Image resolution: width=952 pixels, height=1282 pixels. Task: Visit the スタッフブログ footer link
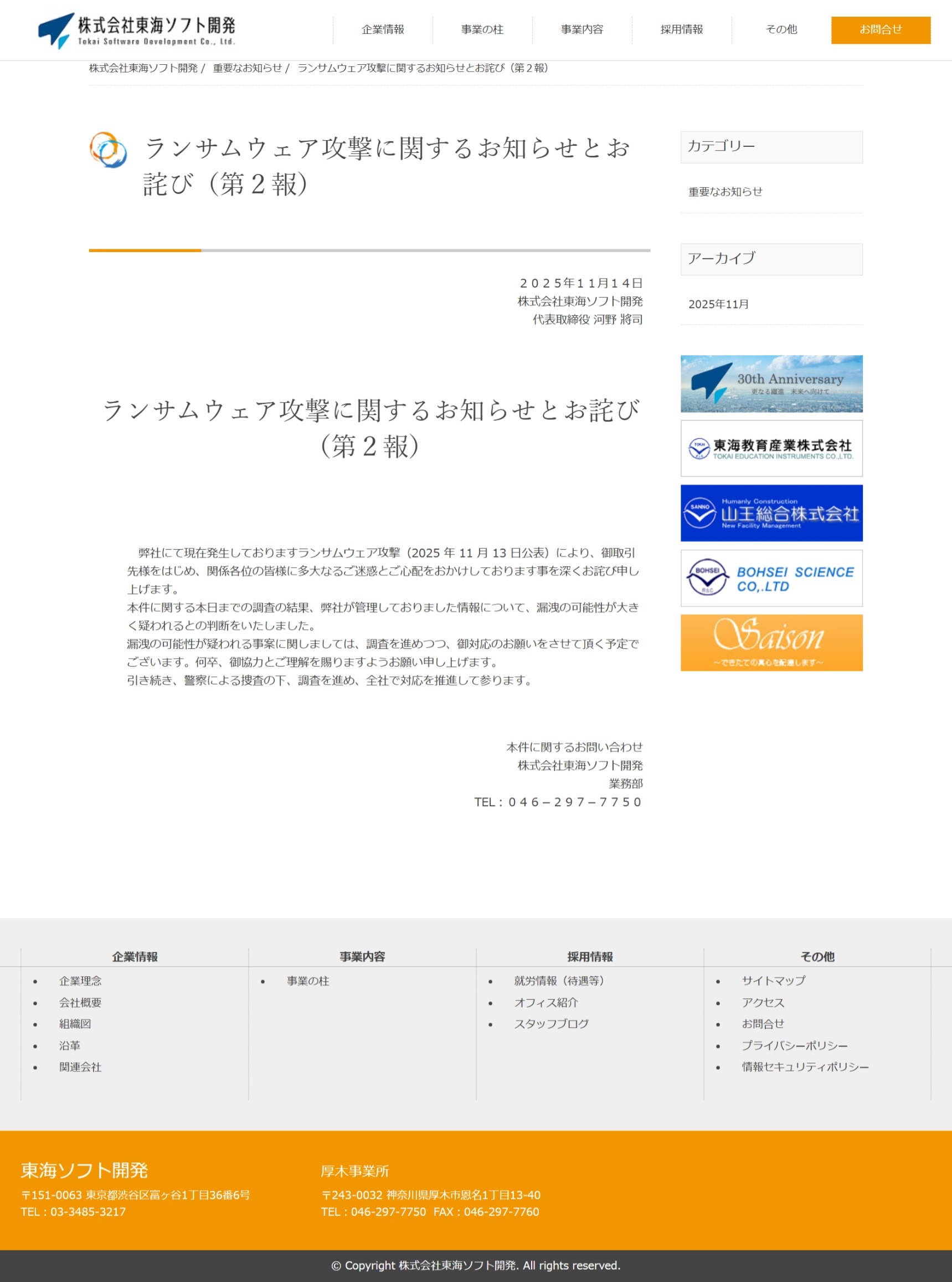(x=552, y=1024)
